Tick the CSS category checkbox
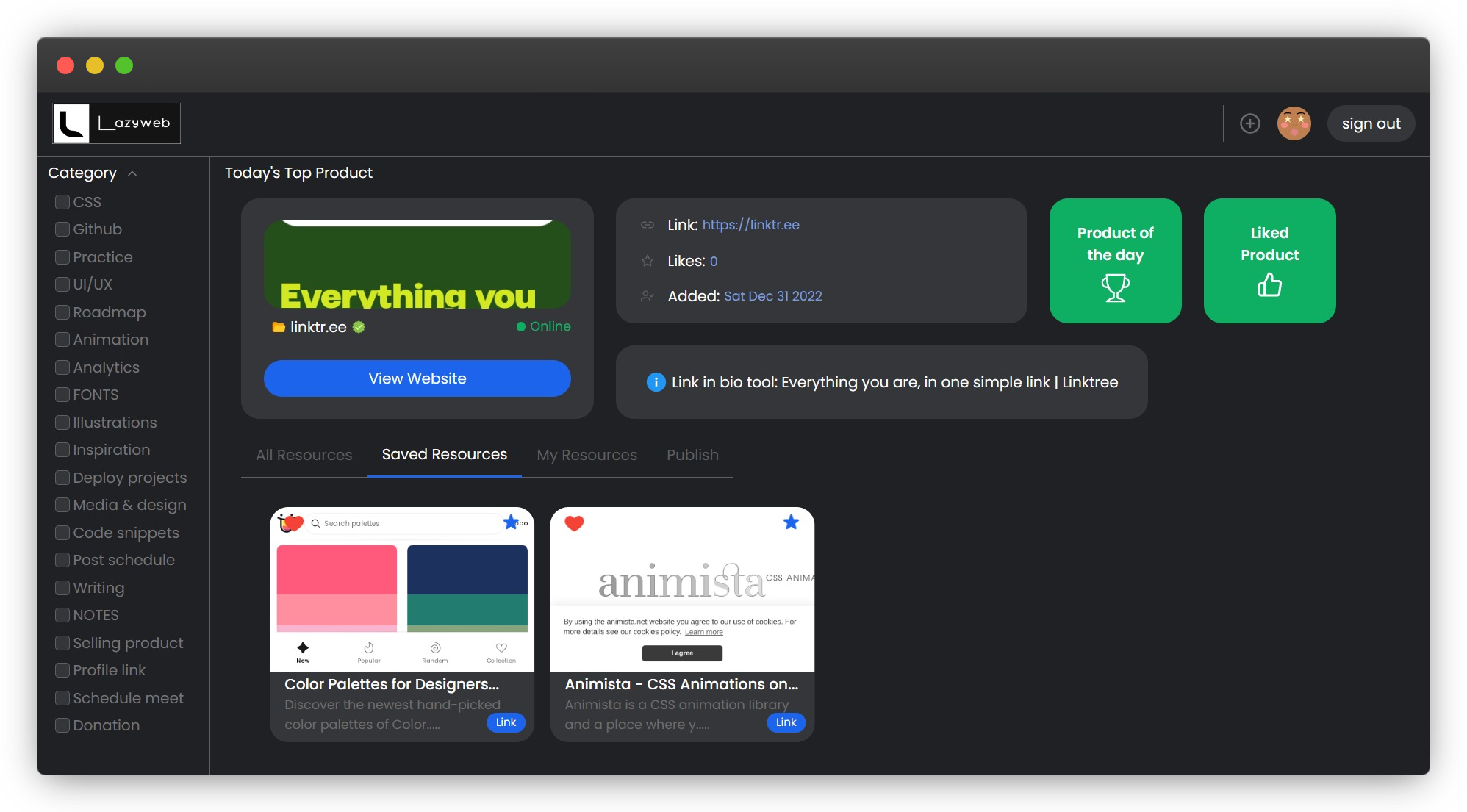The width and height of the screenshot is (1467, 812). [x=62, y=202]
